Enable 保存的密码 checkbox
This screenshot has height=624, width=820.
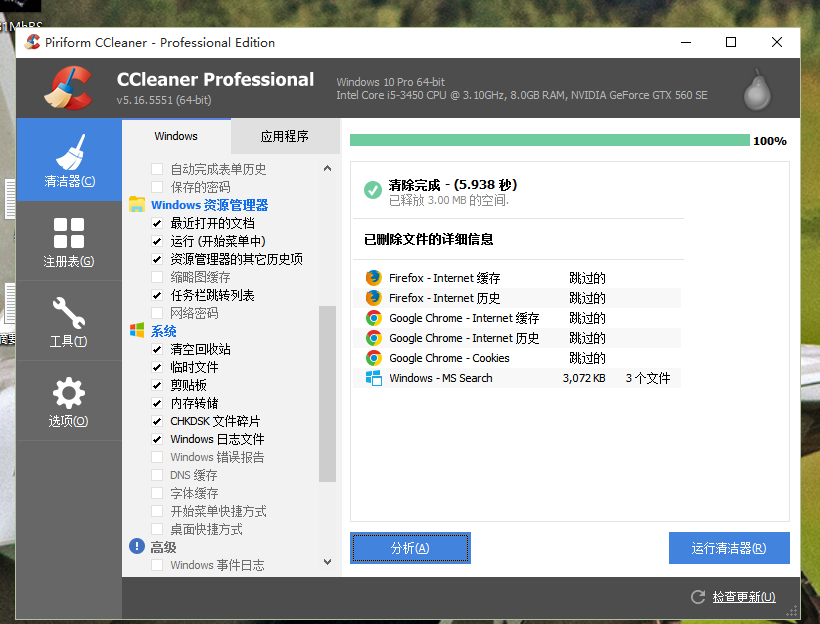[157, 187]
